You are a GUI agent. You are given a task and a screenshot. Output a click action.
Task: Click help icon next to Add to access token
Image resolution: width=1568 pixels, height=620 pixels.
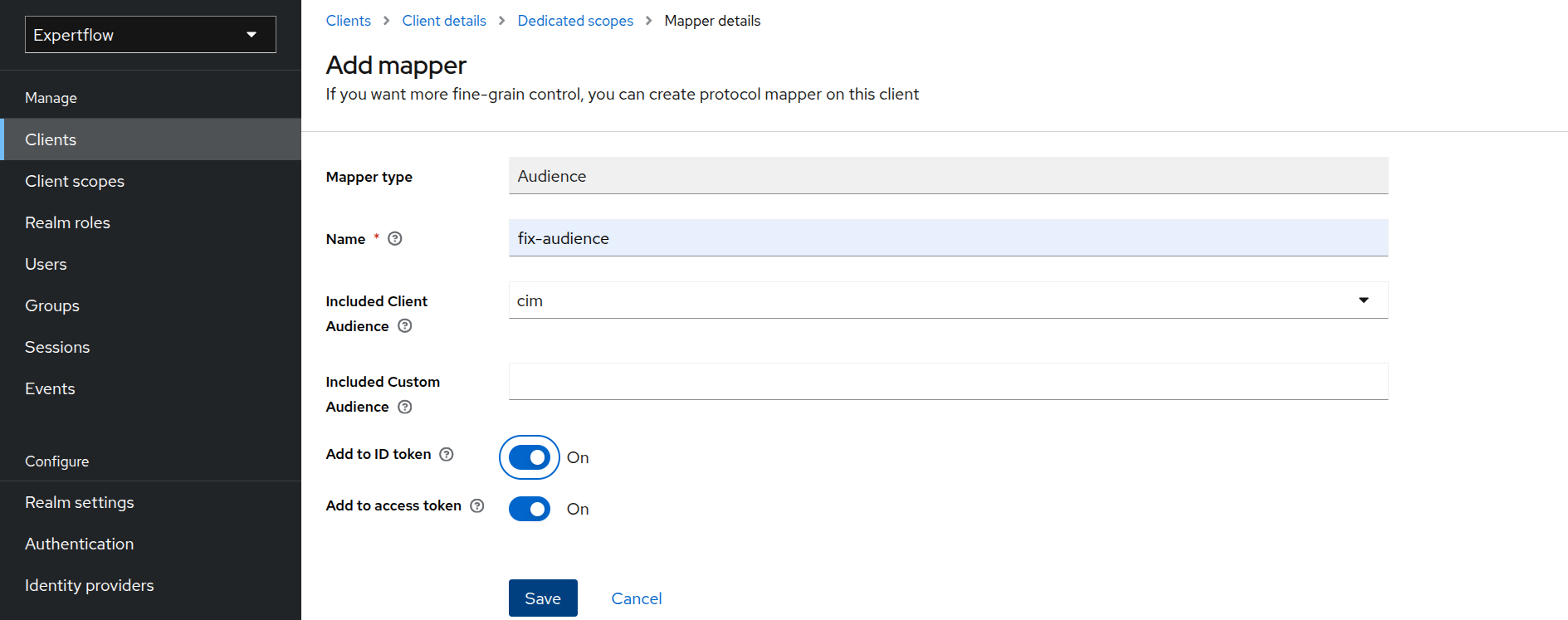pos(477,505)
